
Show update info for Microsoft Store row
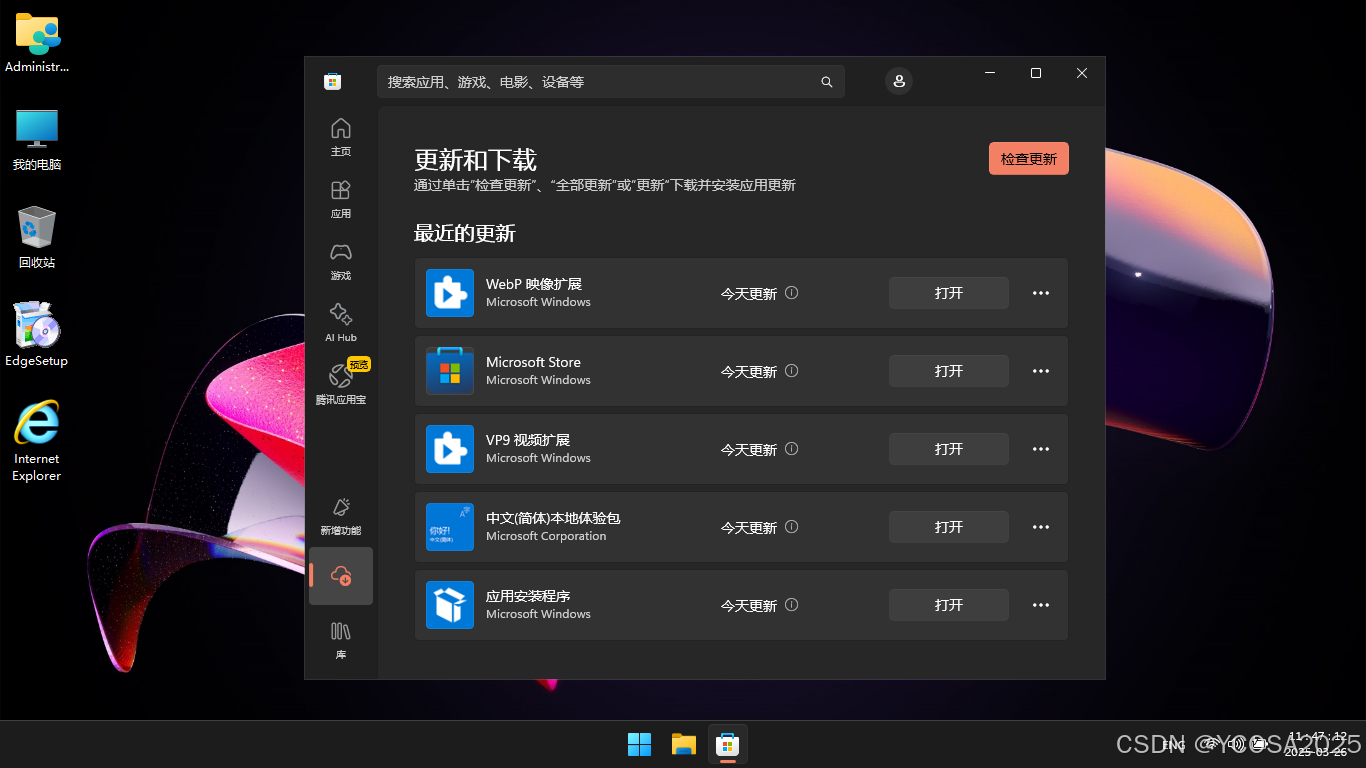(x=792, y=371)
